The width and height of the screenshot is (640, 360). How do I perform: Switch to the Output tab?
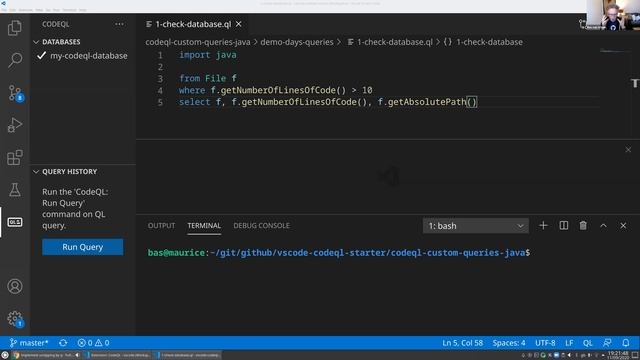coord(161,226)
